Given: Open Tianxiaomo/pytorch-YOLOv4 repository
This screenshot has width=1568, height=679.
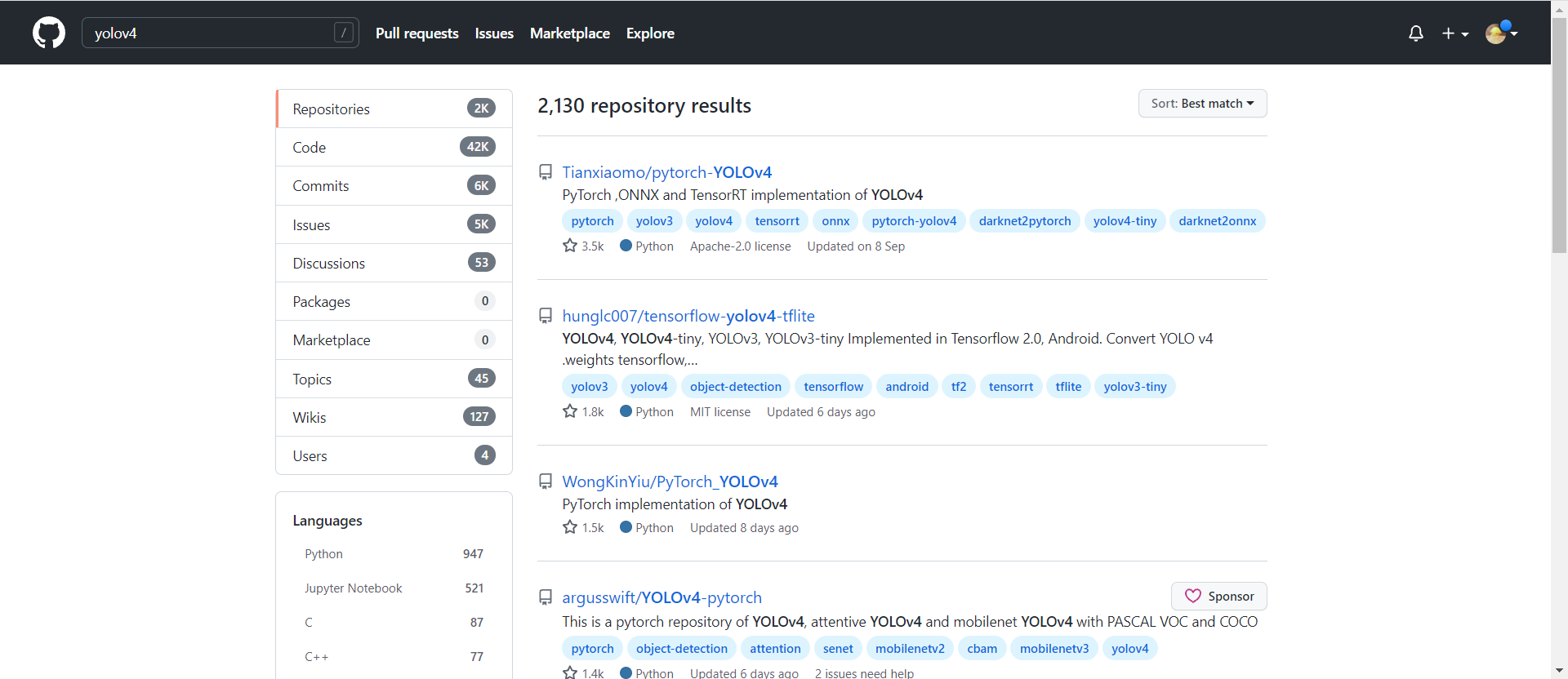Looking at the screenshot, I should tap(666, 172).
